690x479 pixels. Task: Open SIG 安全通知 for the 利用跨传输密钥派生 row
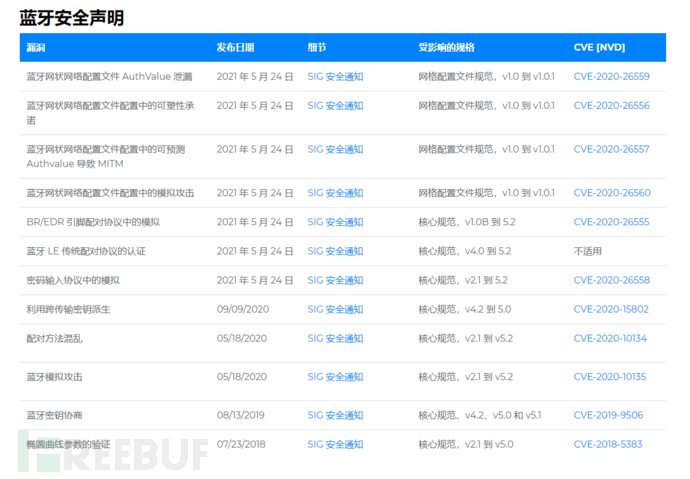pyautogui.click(x=335, y=309)
